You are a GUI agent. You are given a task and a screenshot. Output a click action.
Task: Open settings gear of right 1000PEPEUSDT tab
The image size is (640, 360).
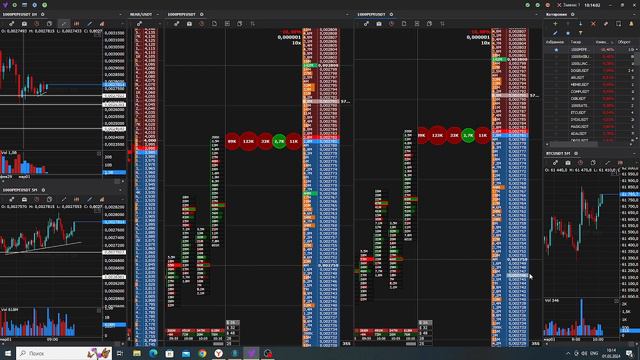391,14
